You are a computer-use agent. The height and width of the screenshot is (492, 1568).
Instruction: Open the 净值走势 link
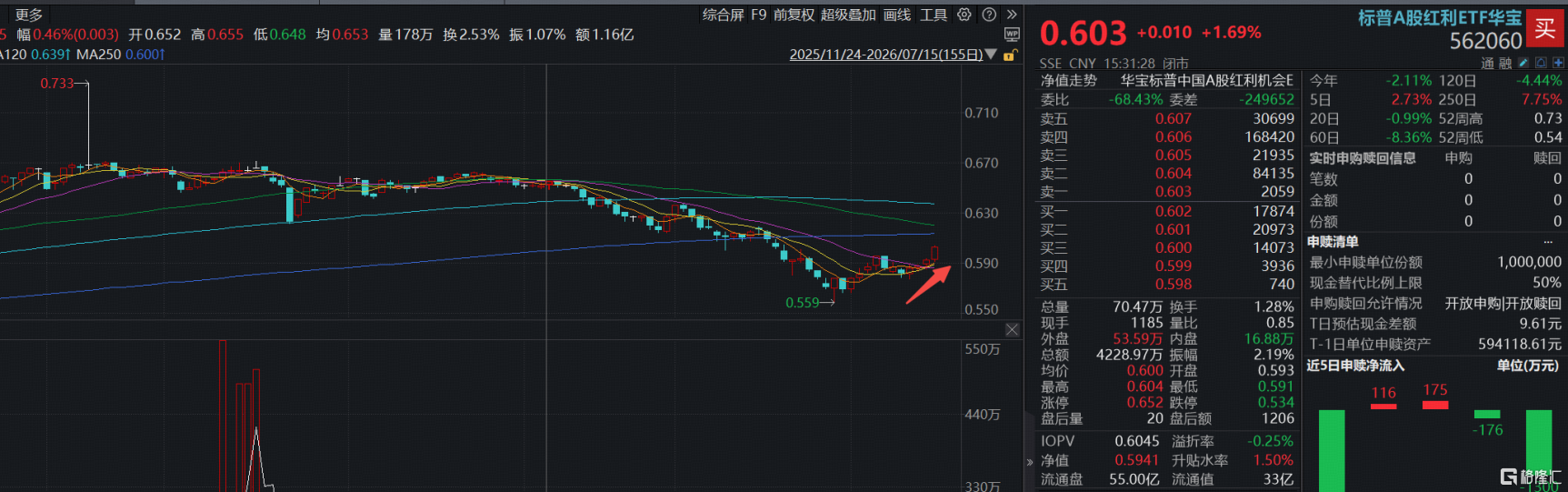[x=1069, y=81]
